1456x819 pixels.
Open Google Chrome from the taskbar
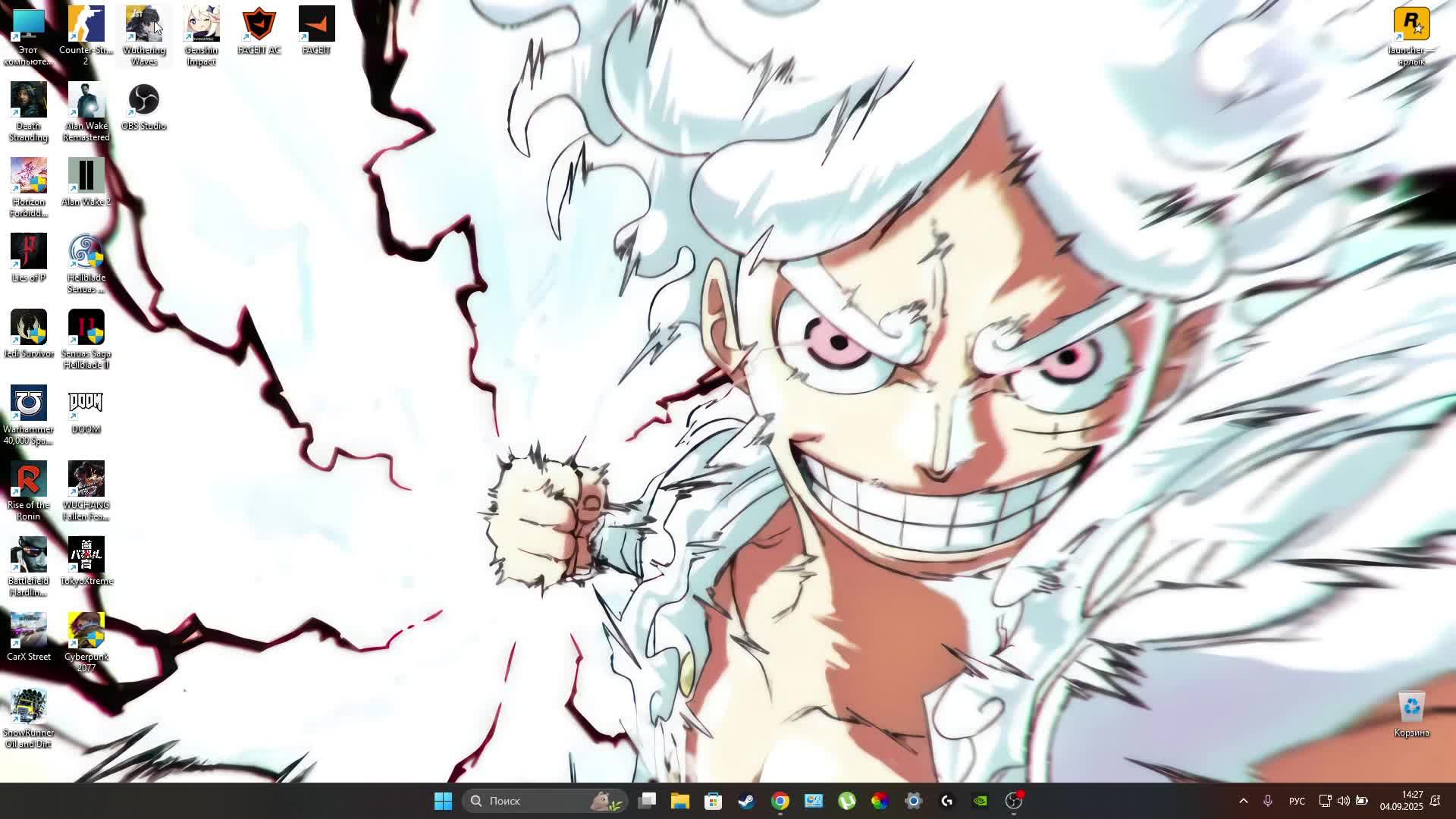780,801
